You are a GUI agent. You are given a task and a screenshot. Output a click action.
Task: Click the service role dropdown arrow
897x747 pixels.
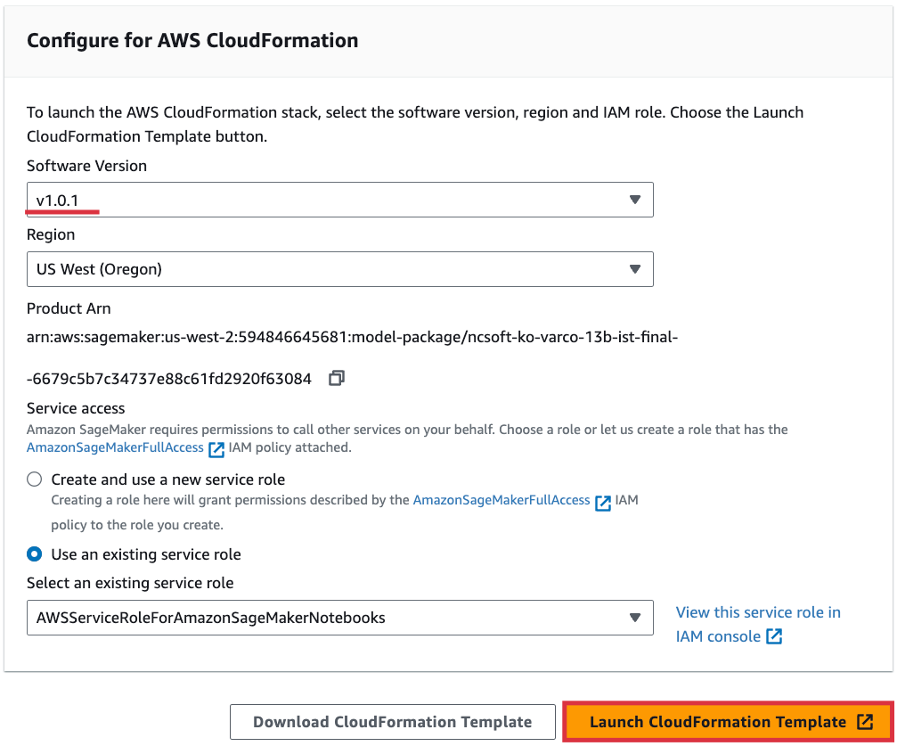[x=634, y=618]
